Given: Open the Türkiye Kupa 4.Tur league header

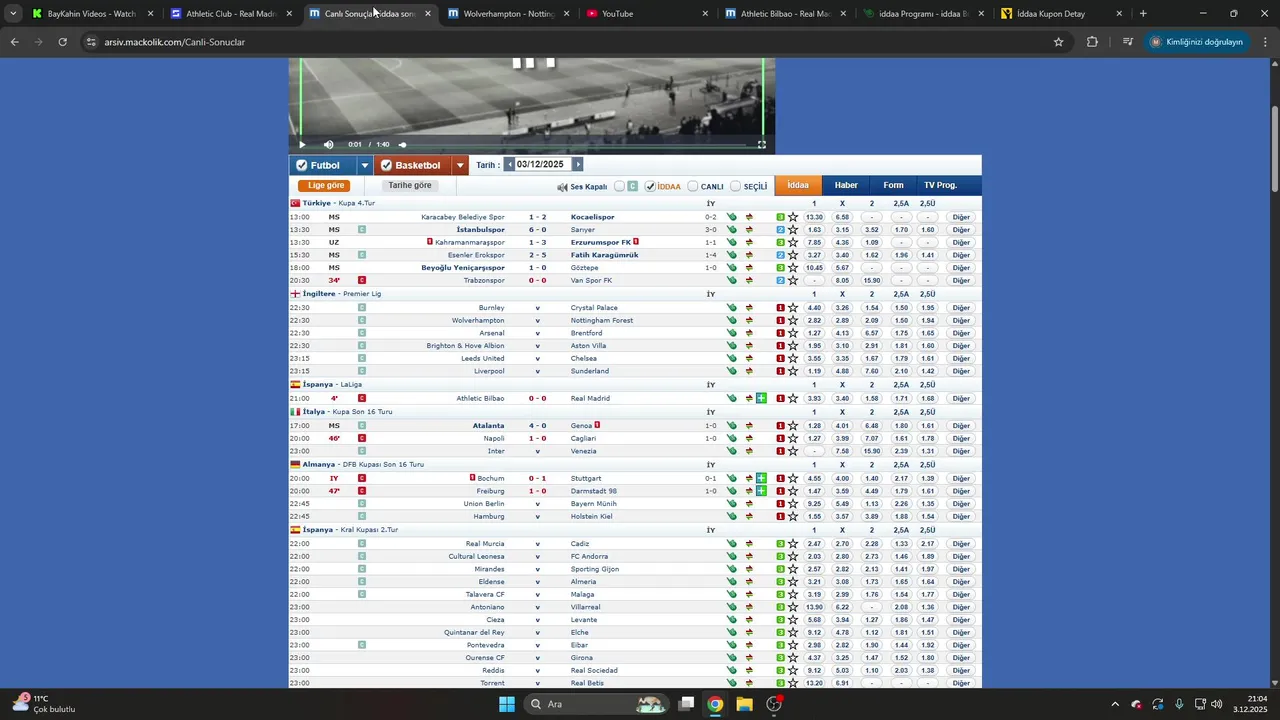Looking at the screenshot, I should click(x=339, y=203).
